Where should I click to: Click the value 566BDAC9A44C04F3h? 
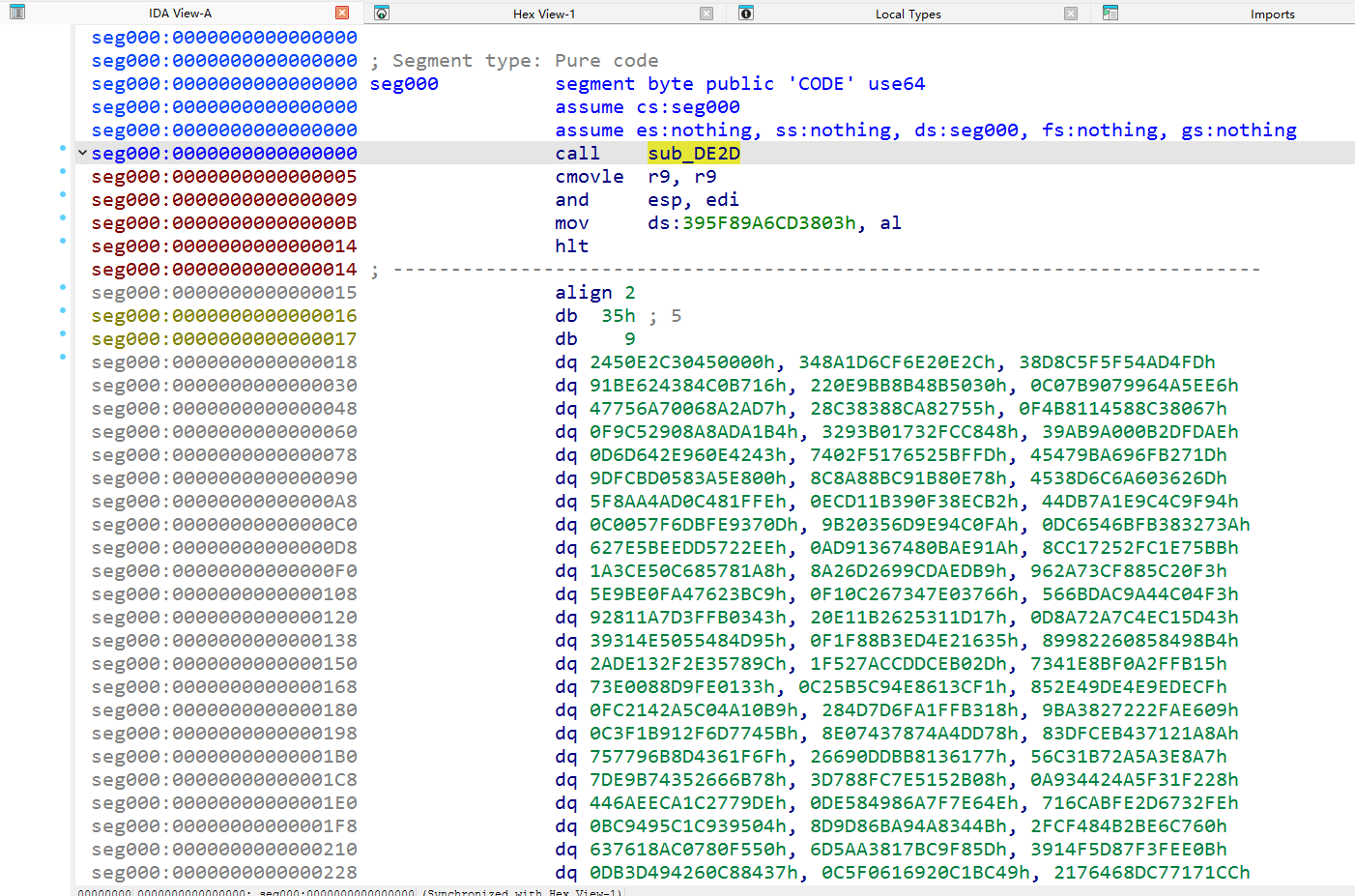tap(1140, 593)
